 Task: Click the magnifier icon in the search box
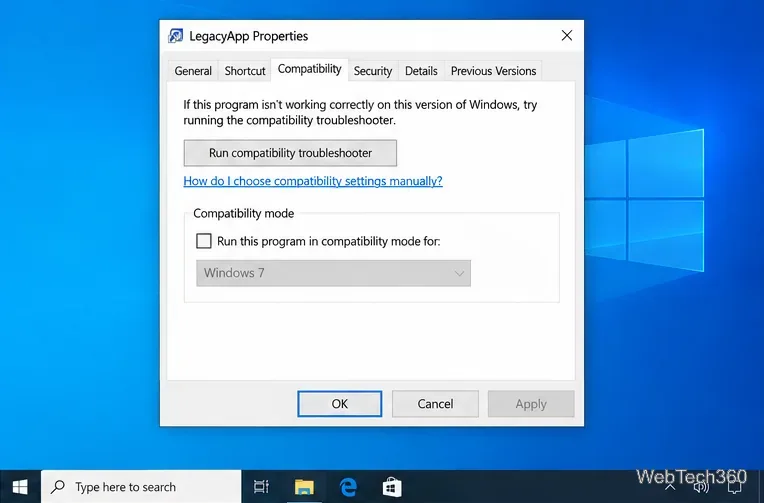[58, 486]
